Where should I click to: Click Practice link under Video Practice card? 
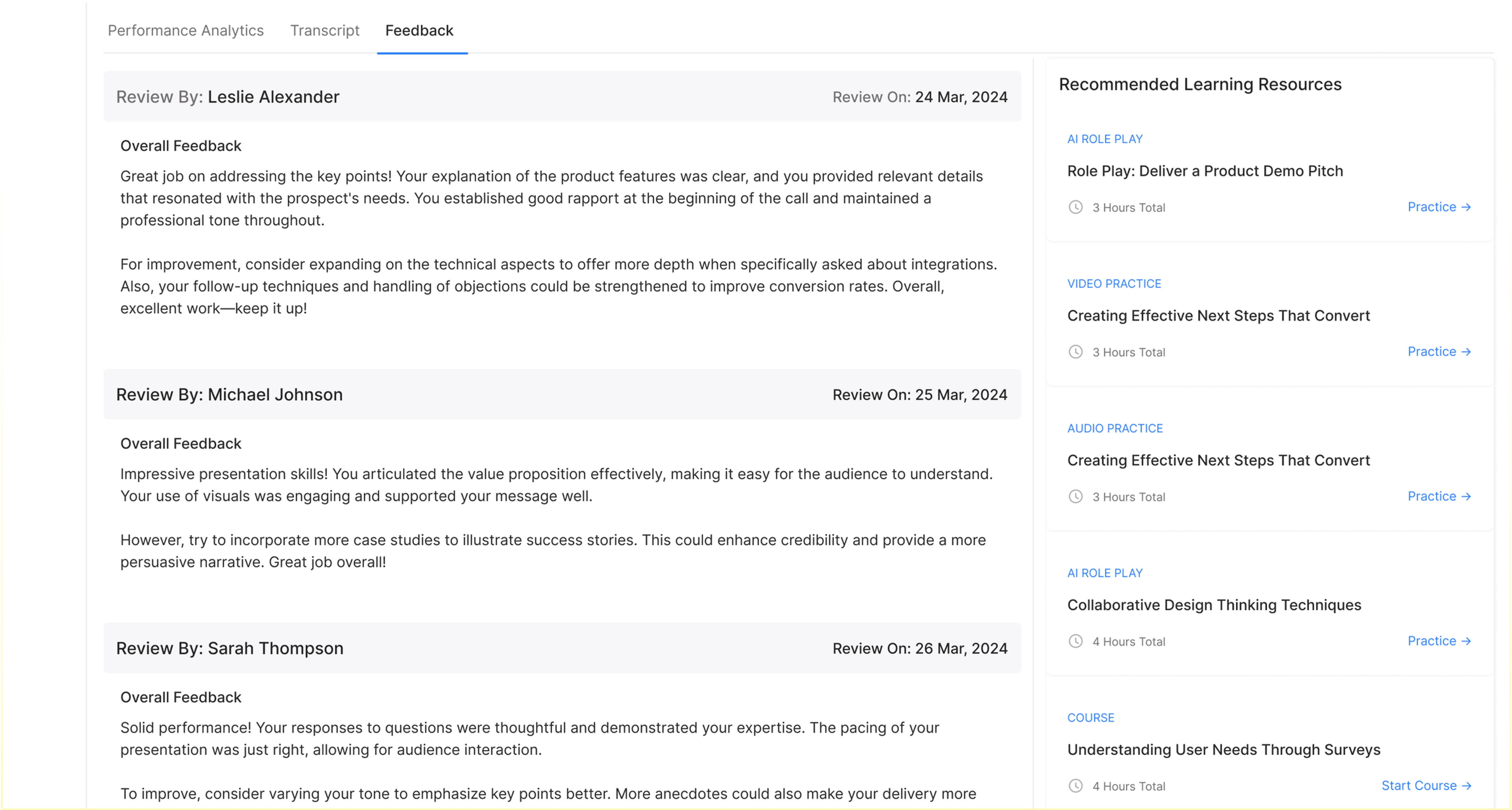point(1439,352)
